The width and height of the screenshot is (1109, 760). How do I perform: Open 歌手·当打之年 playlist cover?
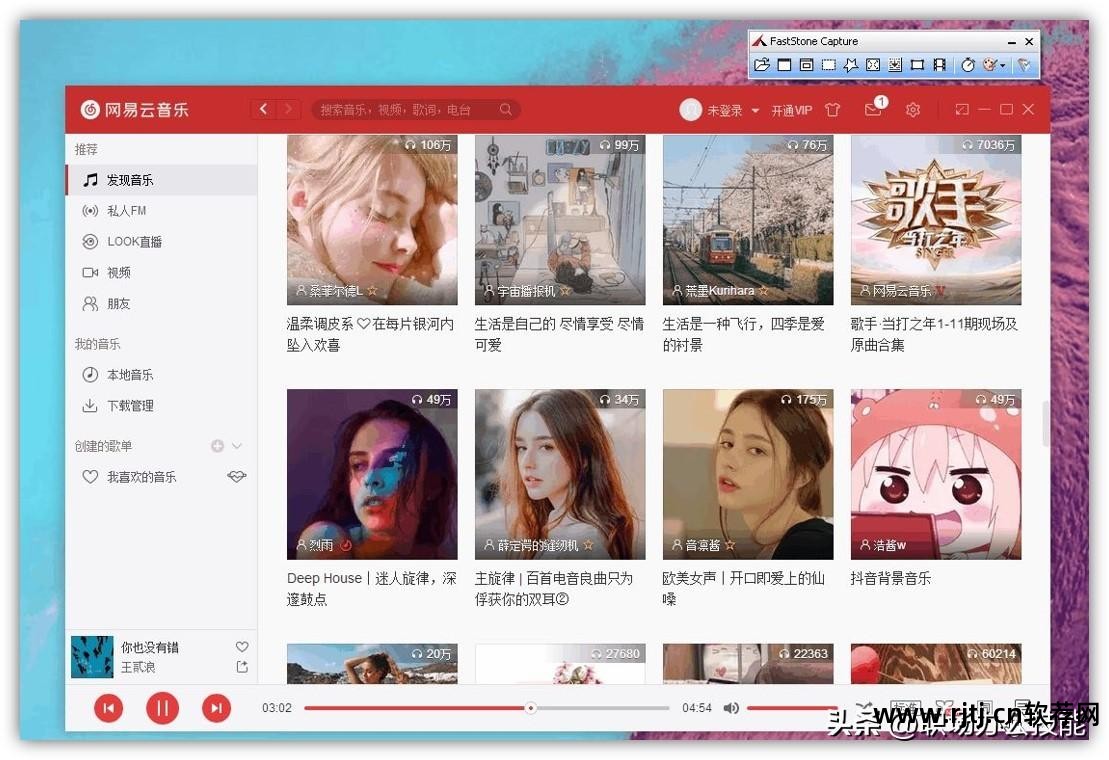click(x=936, y=220)
